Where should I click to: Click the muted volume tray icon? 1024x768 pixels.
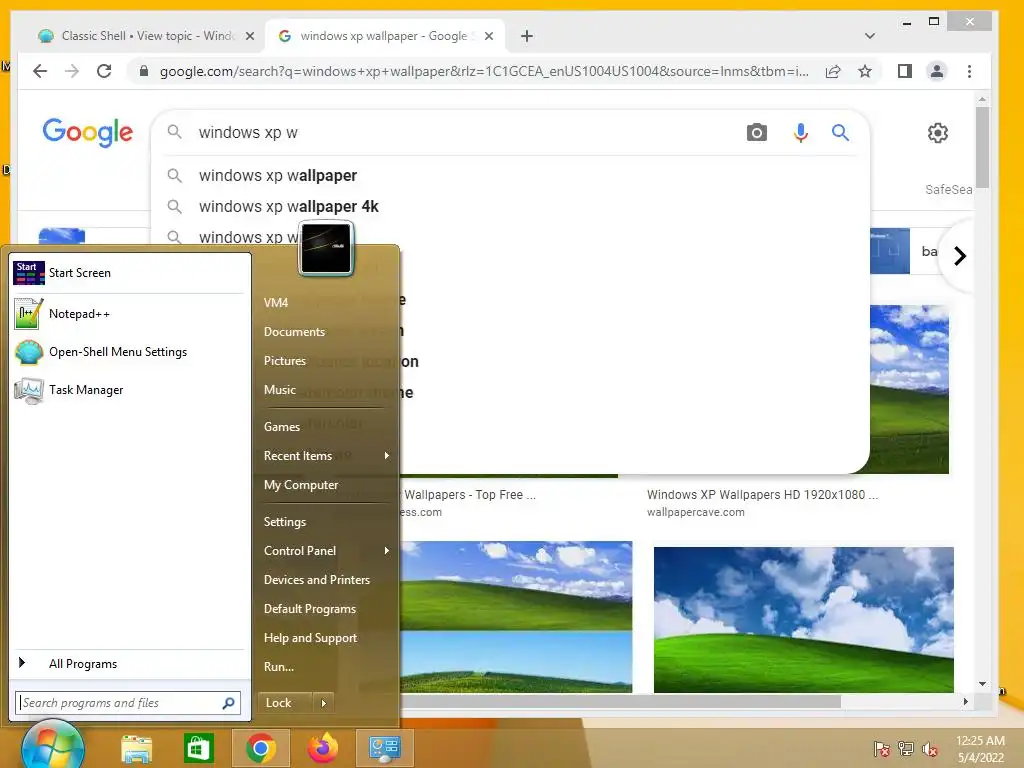pos(930,748)
